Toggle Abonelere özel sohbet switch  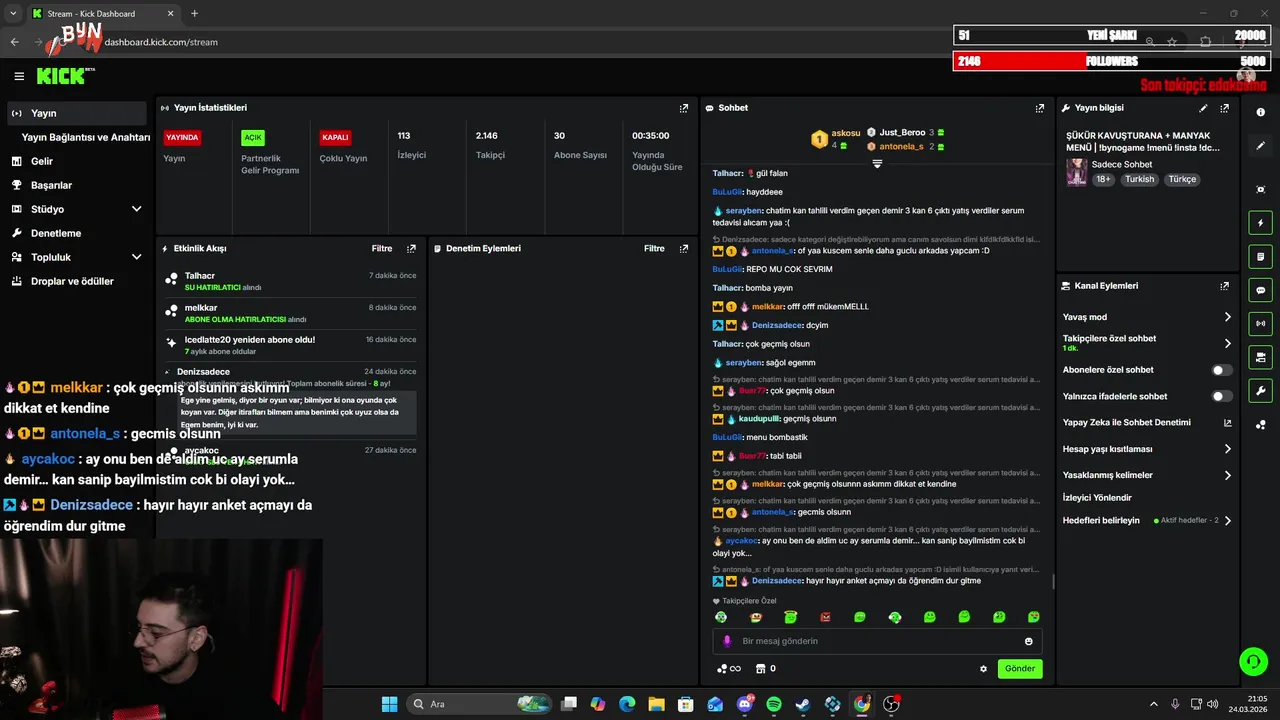pos(1222,370)
